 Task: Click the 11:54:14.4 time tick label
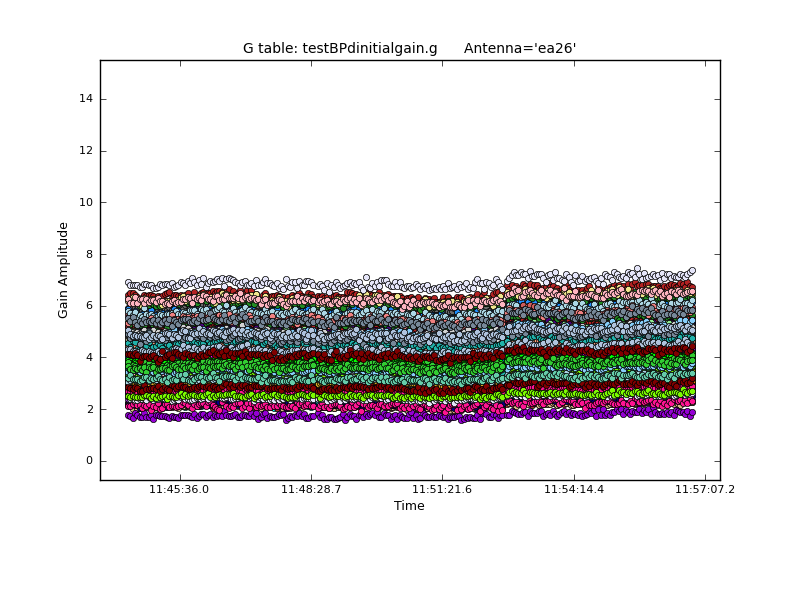574,489
